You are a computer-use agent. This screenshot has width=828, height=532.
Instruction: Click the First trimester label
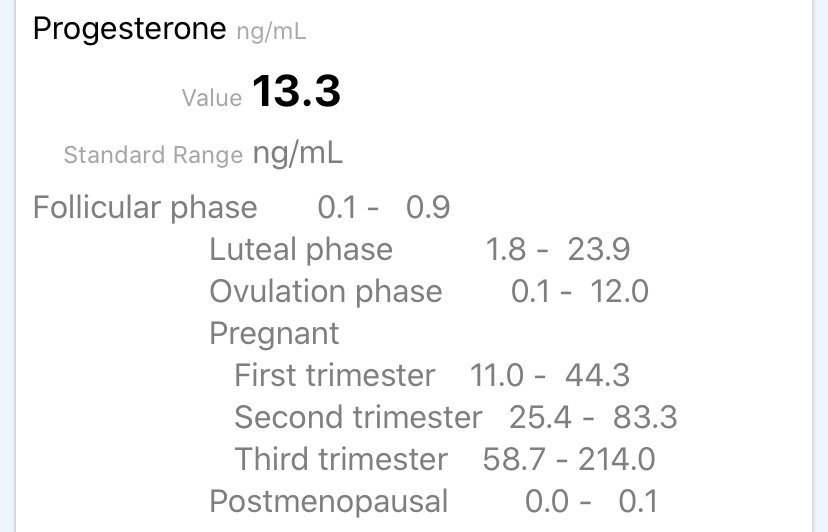point(334,376)
